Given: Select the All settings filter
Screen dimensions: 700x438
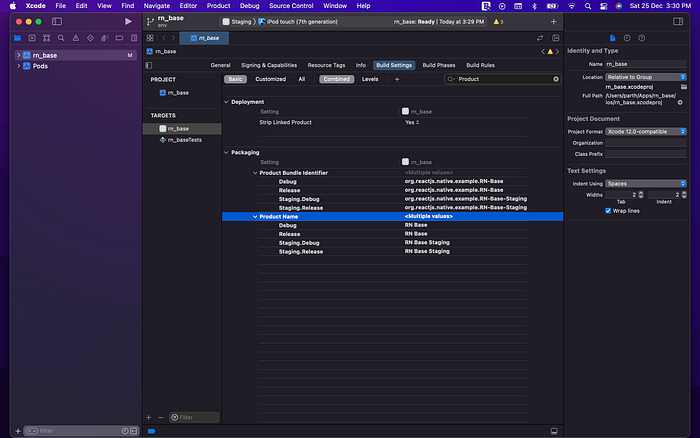Looking at the screenshot, I should (302, 79).
